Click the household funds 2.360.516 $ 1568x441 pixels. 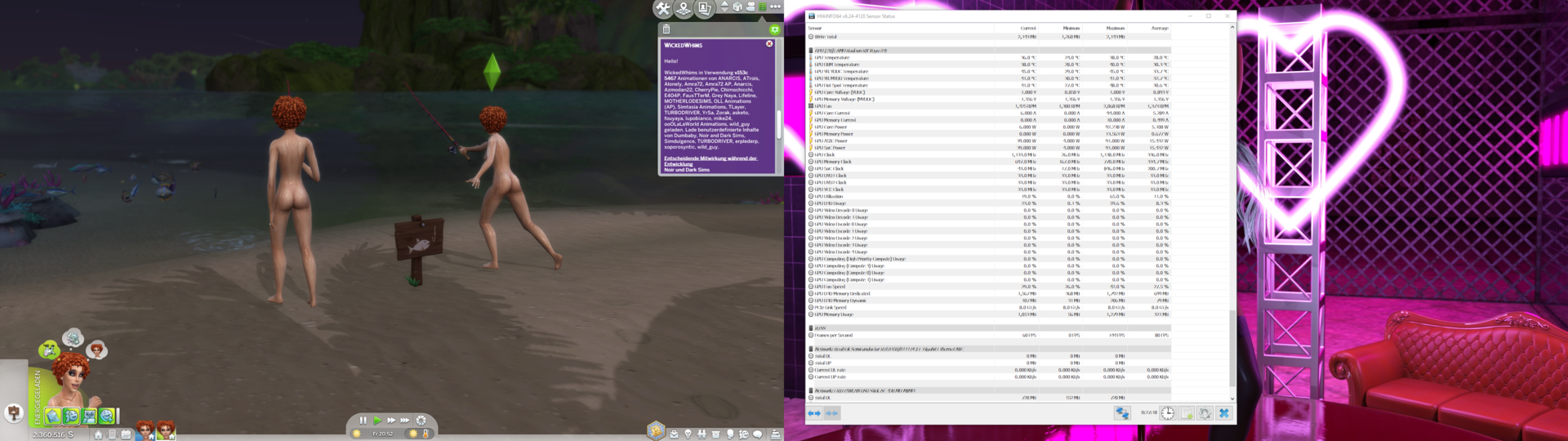pos(53,434)
